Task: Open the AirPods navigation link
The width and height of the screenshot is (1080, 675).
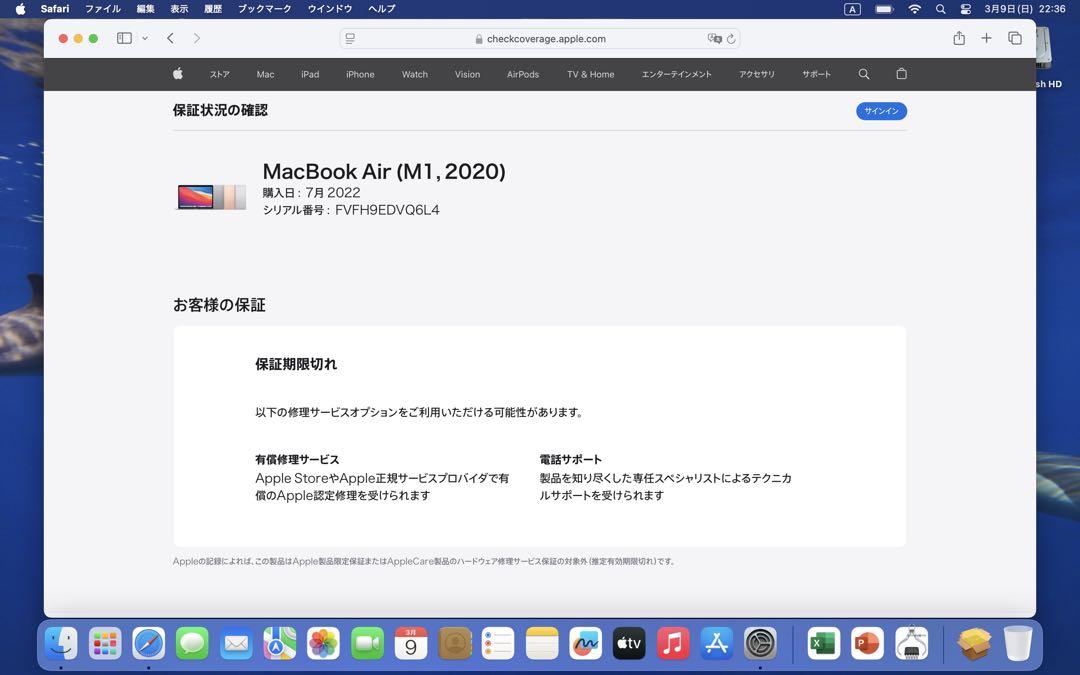Action: coord(523,74)
